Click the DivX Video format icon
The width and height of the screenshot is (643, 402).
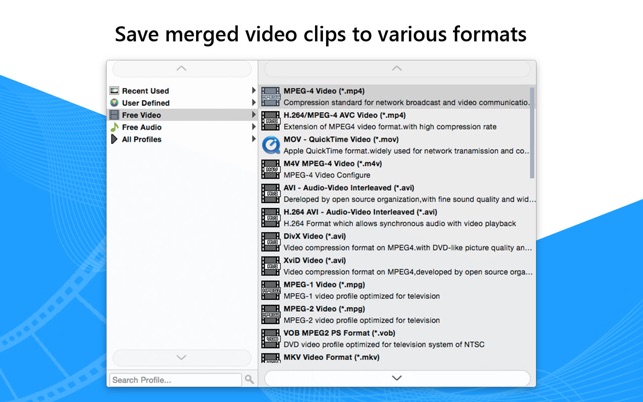click(x=271, y=242)
